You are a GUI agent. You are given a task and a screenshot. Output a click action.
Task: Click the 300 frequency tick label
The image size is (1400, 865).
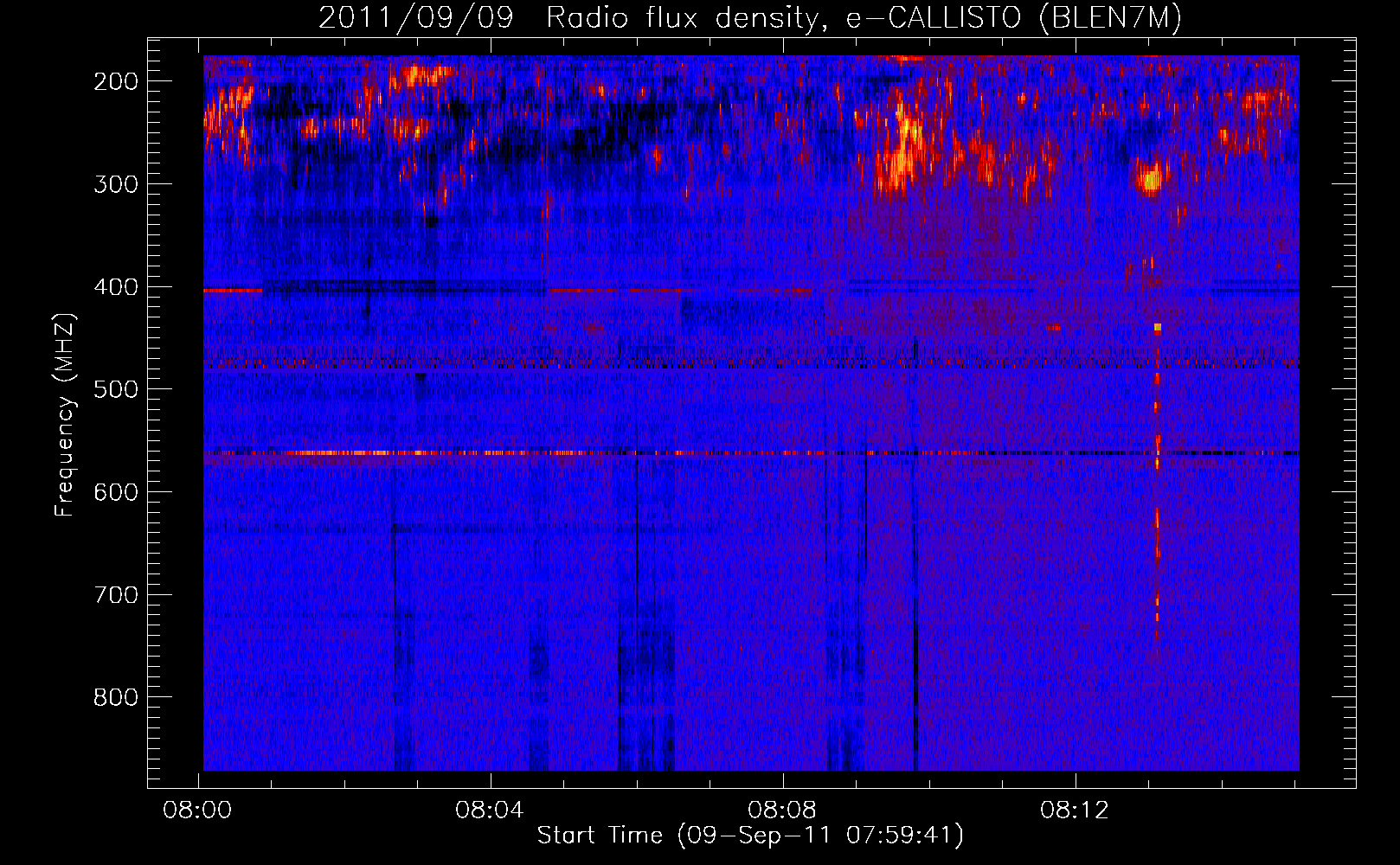click(116, 184)
